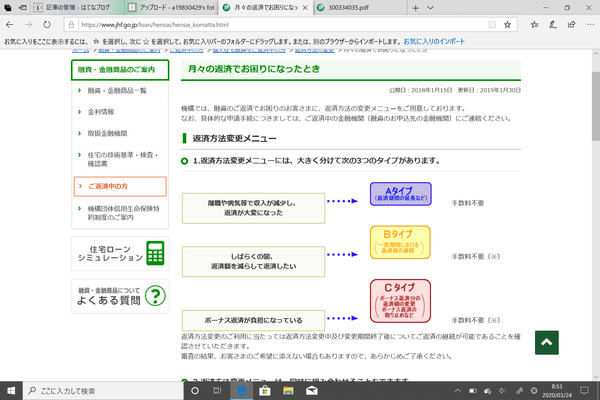Click the set-aside tabs icon
This screenshot has height=400, width=600.
coord(23,8)
